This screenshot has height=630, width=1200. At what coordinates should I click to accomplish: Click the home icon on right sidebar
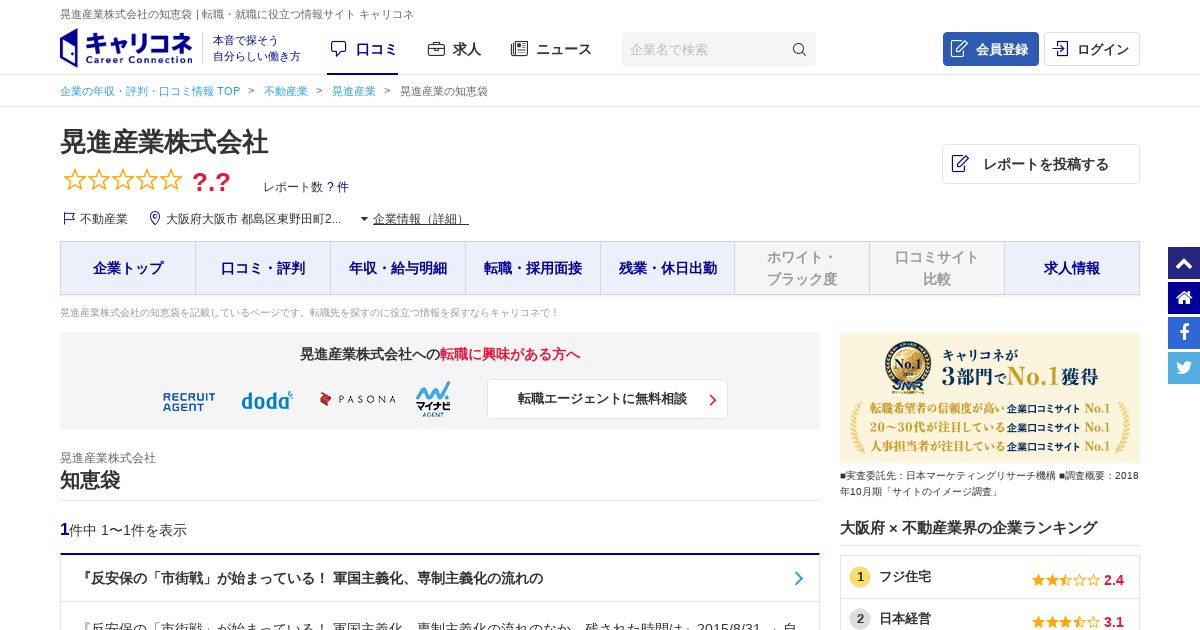pos(1184,298)
